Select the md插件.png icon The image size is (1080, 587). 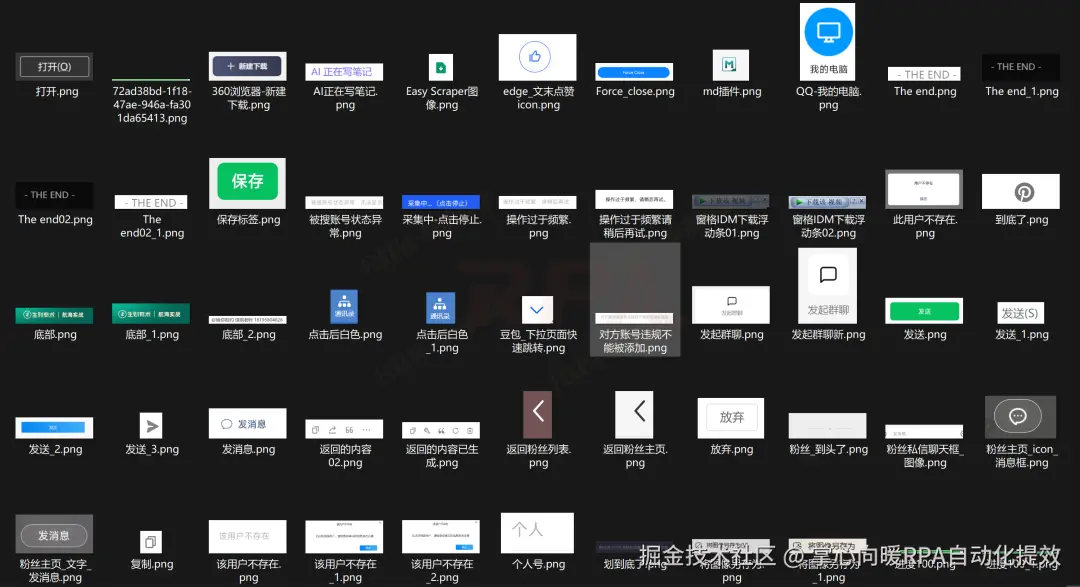(730, 65)
